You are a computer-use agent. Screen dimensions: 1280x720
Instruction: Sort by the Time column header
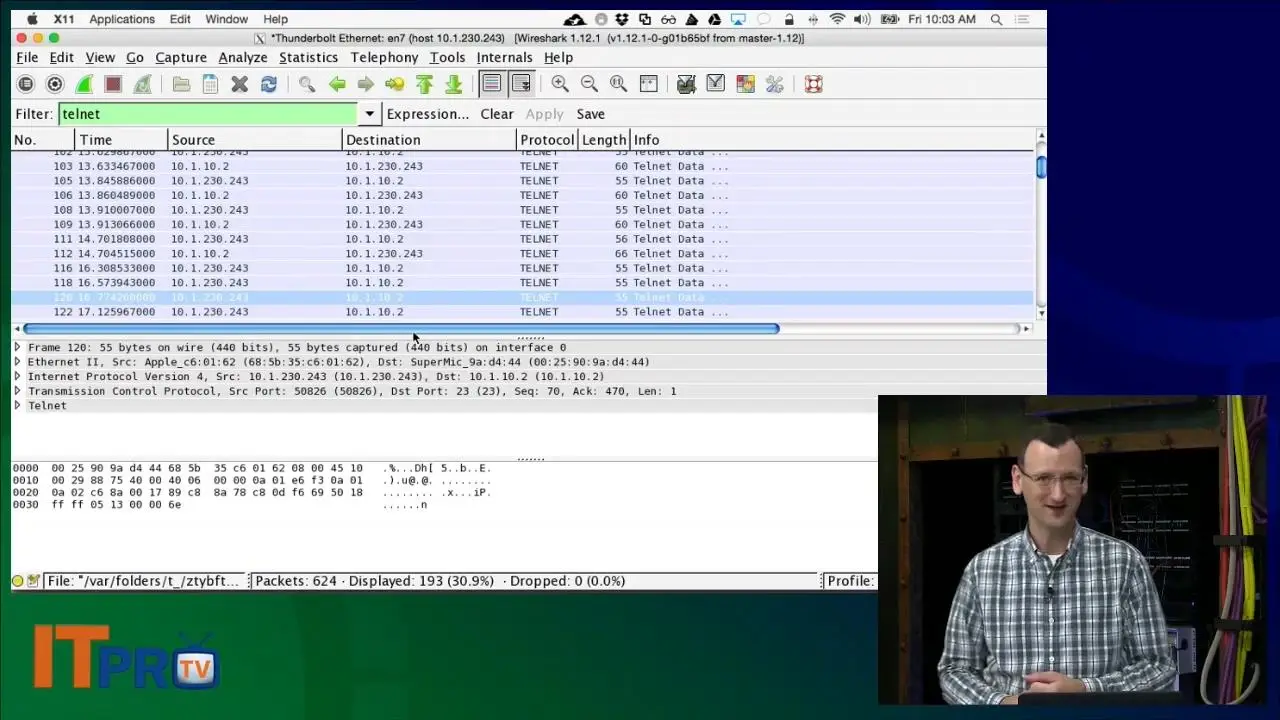pyautogui.click(x=121, y=140)
